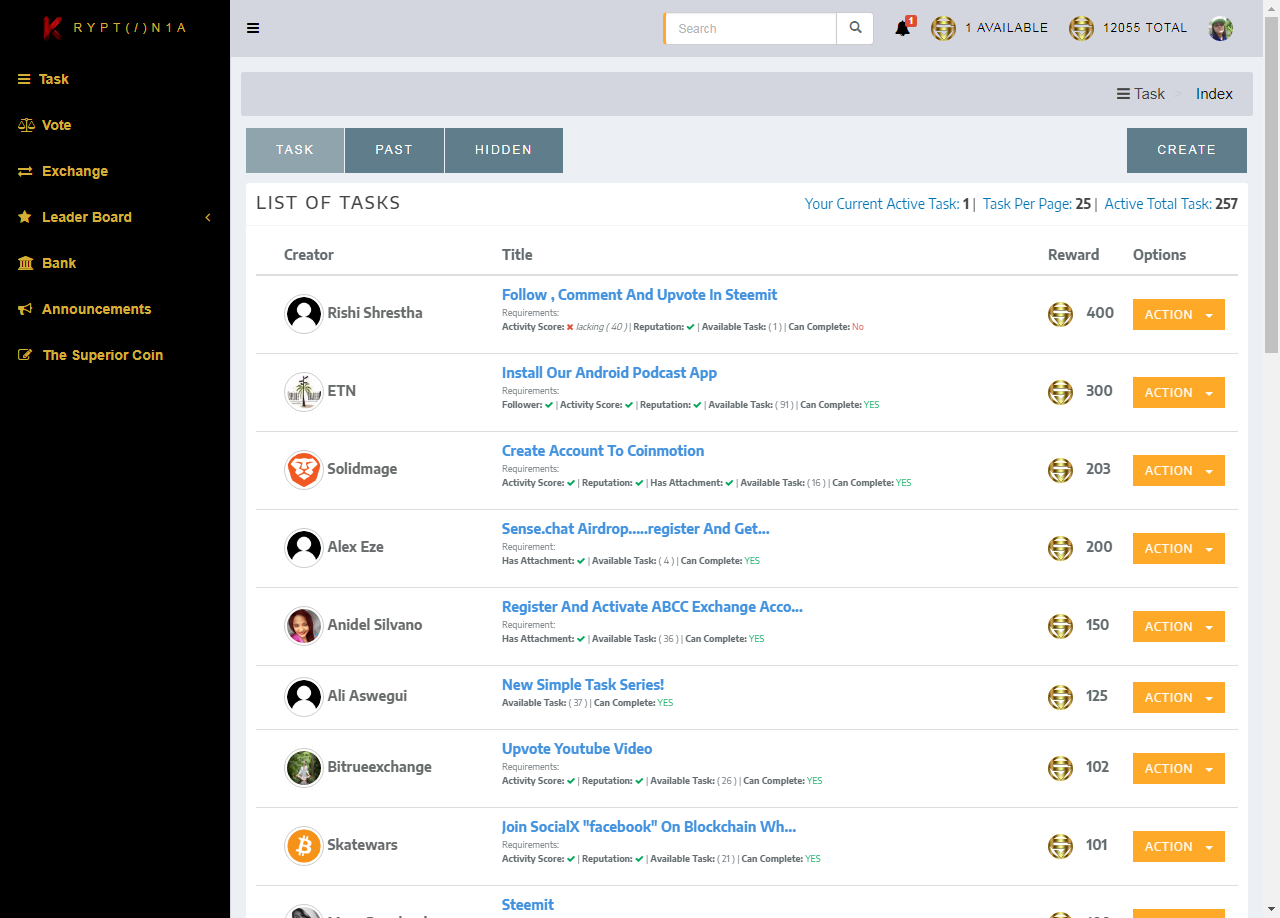Screen dimensions: 1280x918
Task: Click the Active Total Task: 257 text
Action: (x=1171, y=204)
